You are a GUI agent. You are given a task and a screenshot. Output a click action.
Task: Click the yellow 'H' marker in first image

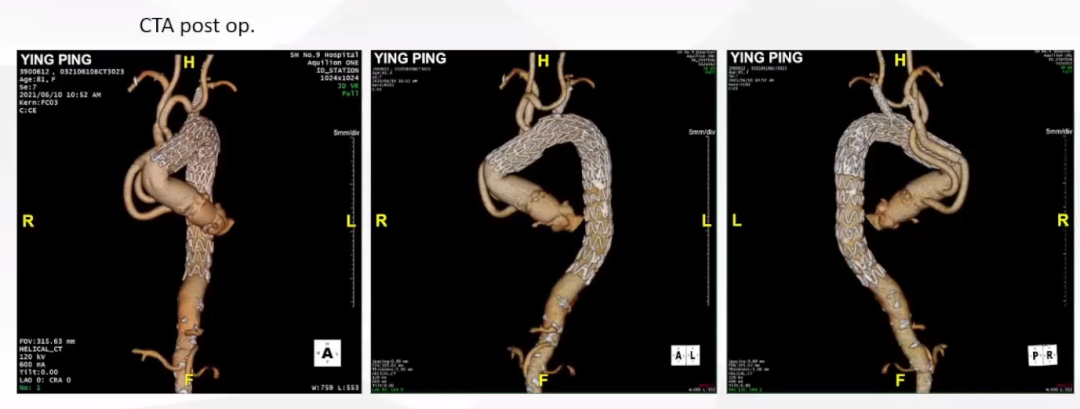[188, 62]
